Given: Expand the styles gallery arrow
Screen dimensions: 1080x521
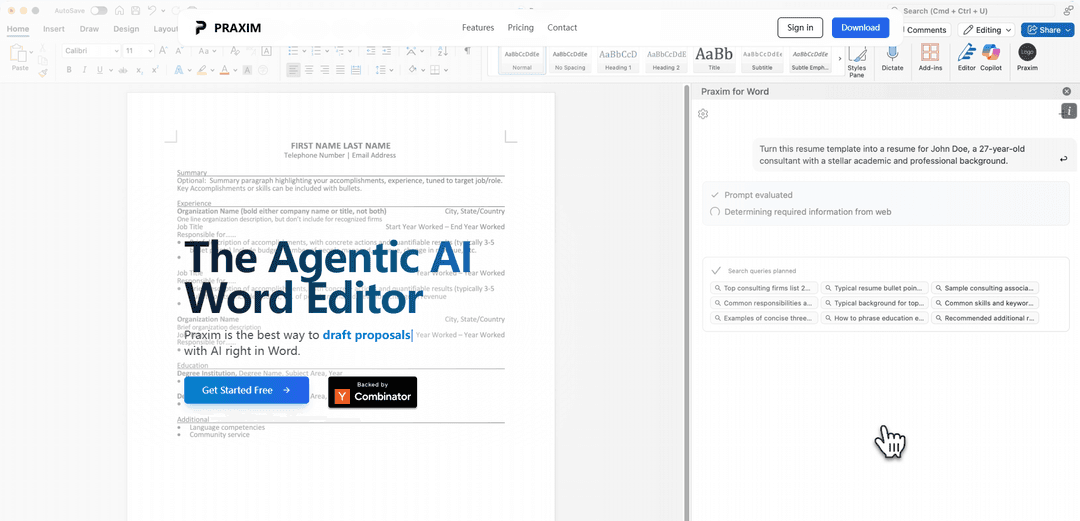Looking at the screenshot, I should (x=839, y=58).
